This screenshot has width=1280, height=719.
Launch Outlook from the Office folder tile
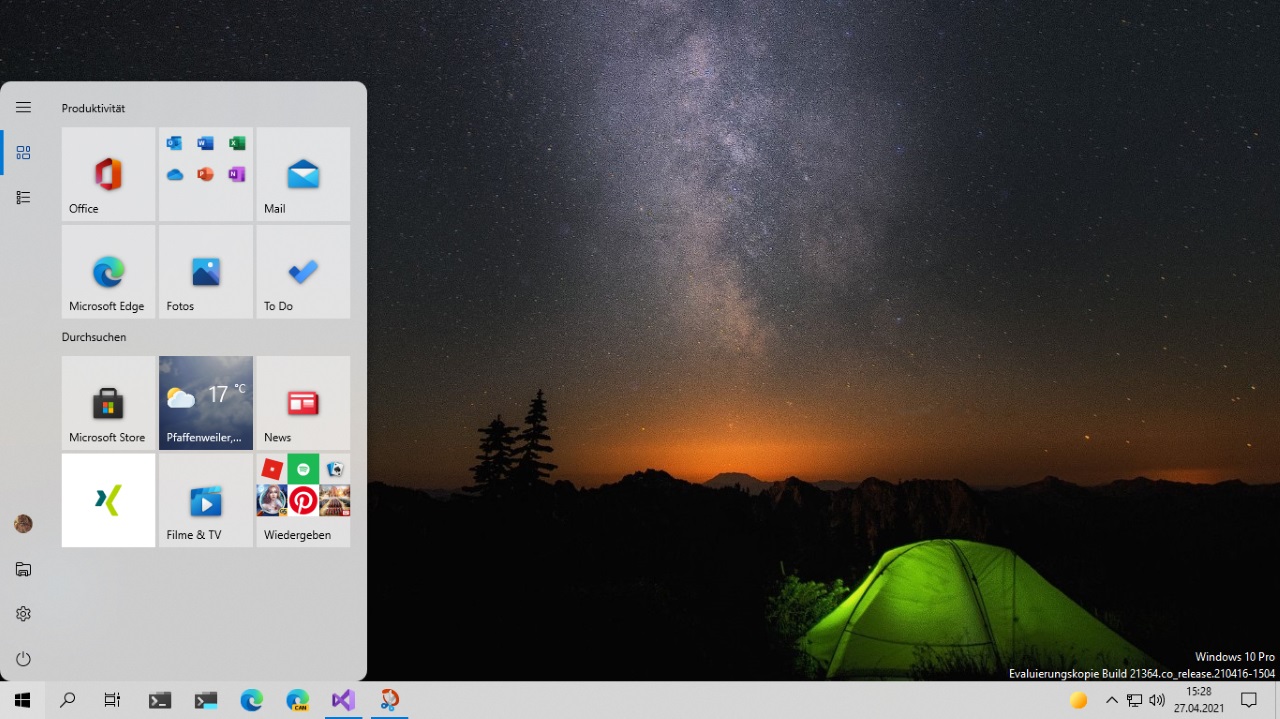pyautogui.click(x=175, y=143)
